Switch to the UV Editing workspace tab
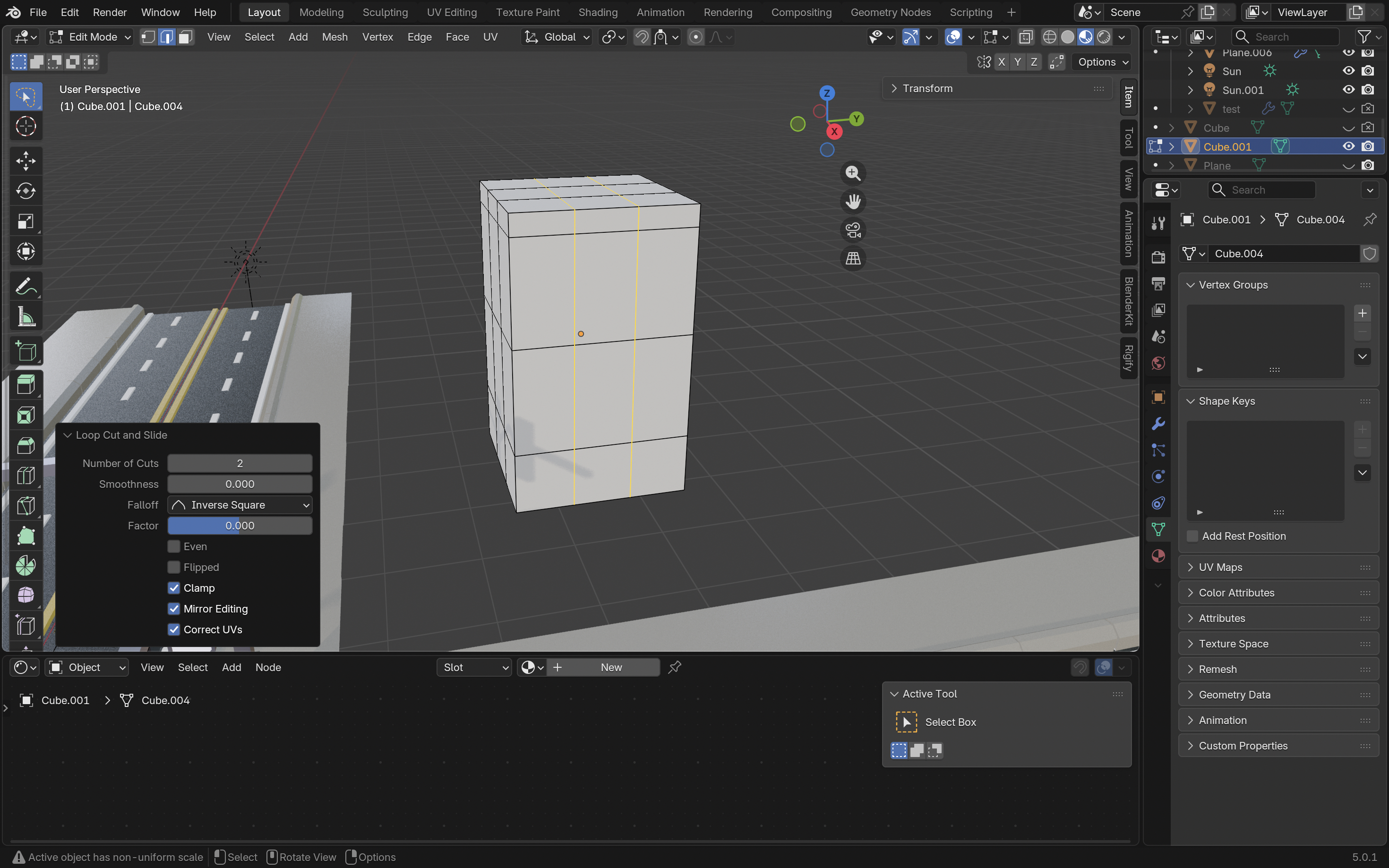 [451, 12]
